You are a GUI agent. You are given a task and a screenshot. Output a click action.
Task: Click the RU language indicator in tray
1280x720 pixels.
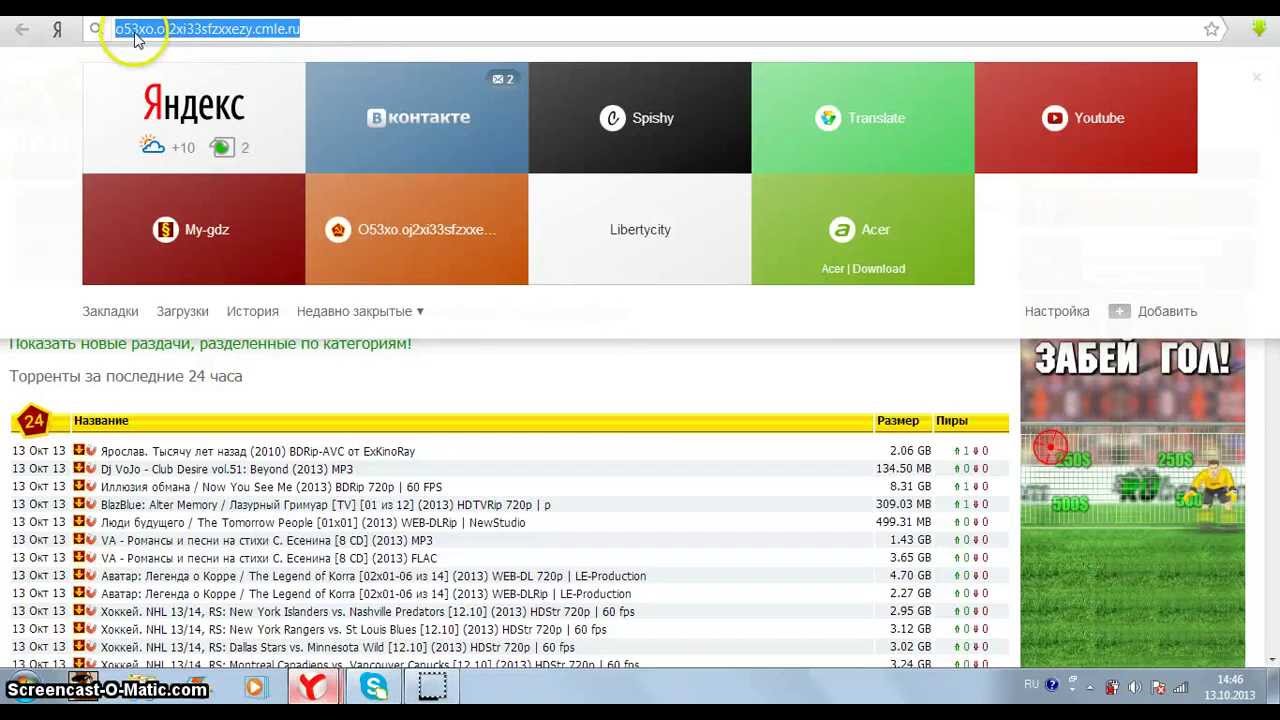(x=1031, y=685)
